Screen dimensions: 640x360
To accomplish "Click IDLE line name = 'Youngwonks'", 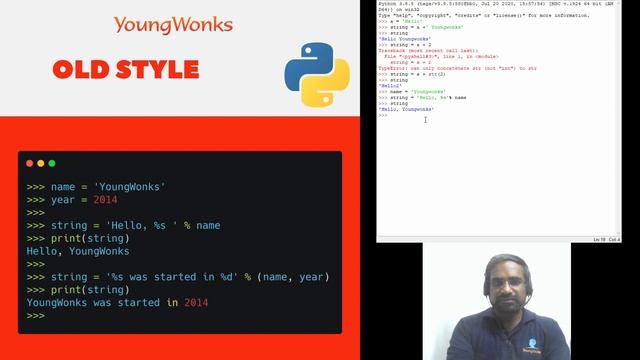I will [x=412, y=92].
